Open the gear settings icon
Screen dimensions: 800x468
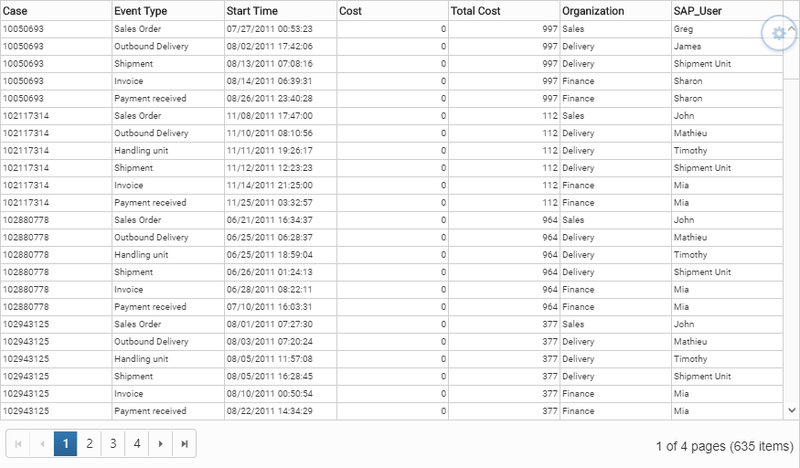[x=778, y=34]
